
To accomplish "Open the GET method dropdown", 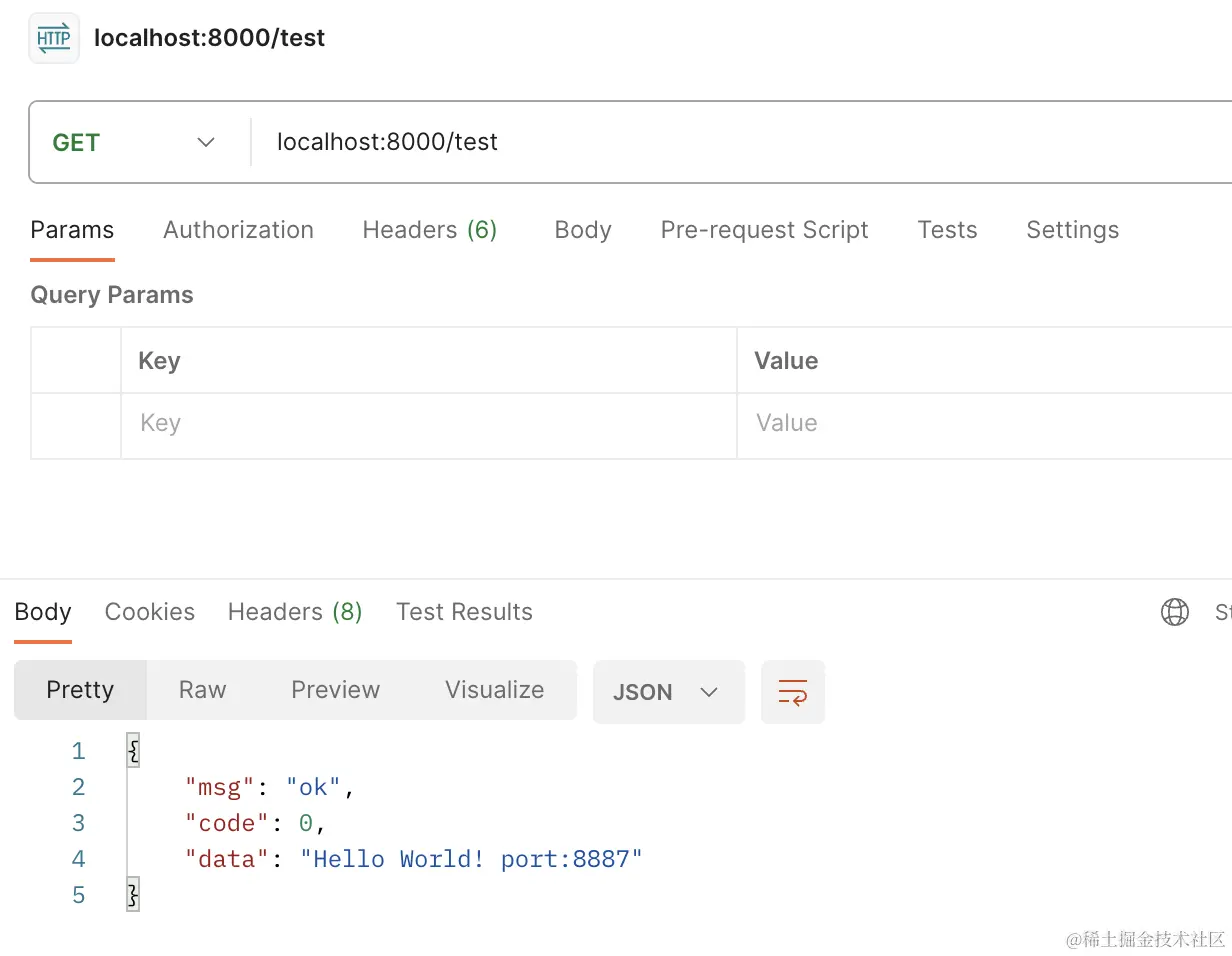I will 135,142.
